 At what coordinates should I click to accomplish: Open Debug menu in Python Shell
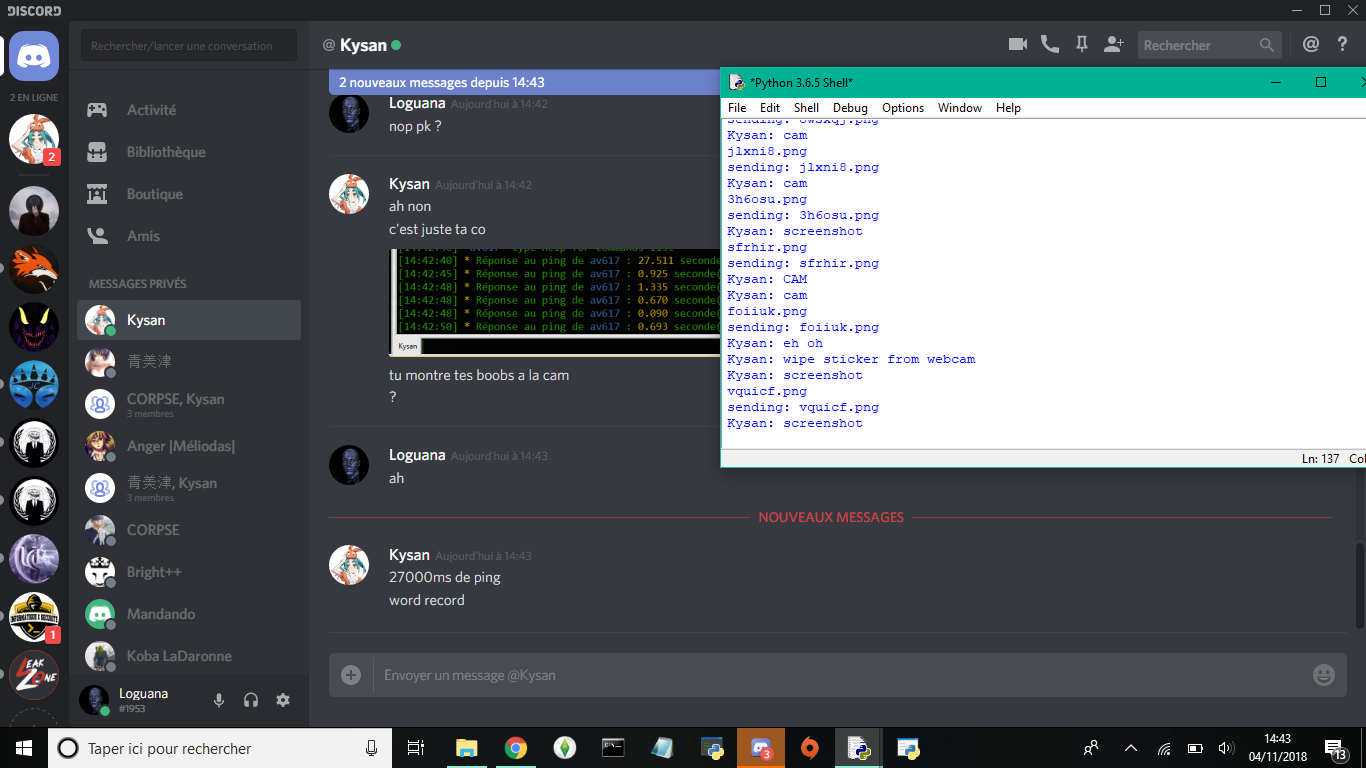[x=850, y=108]
